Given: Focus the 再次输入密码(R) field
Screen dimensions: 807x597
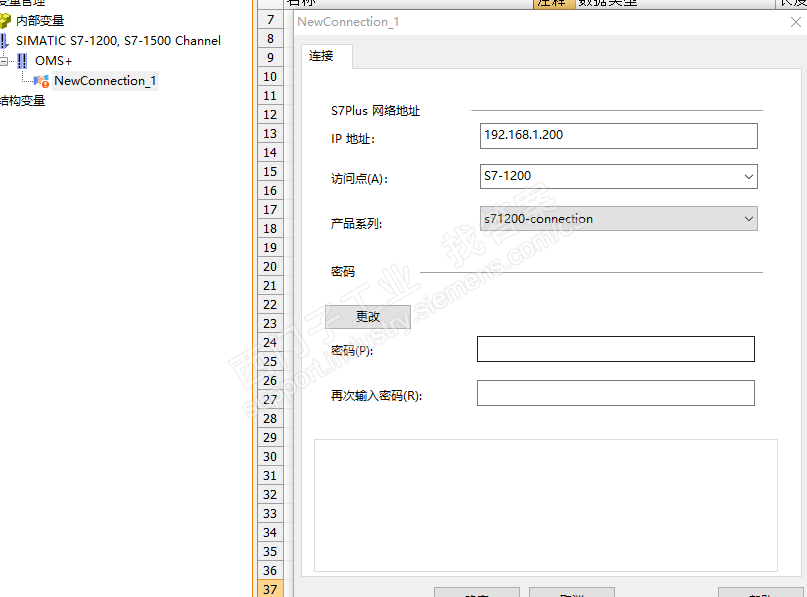Looking at the screenshot, I should pyautogui.click(x=616, y=393).
